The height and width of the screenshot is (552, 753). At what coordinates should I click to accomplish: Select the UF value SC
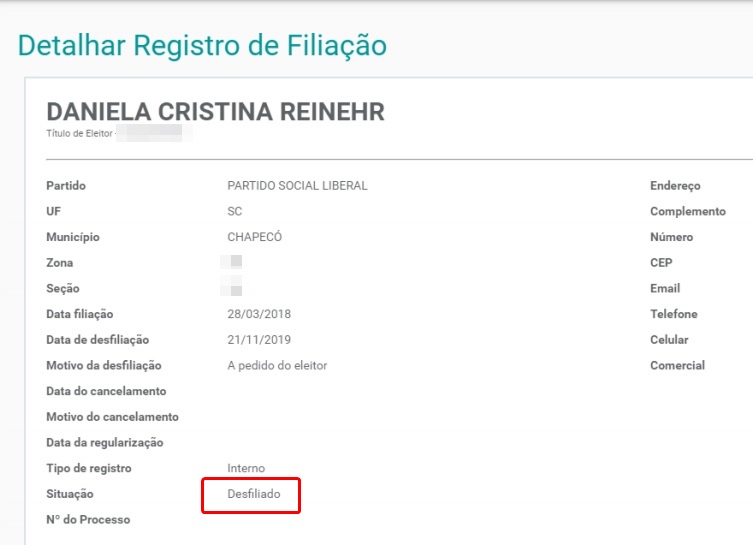235,212
